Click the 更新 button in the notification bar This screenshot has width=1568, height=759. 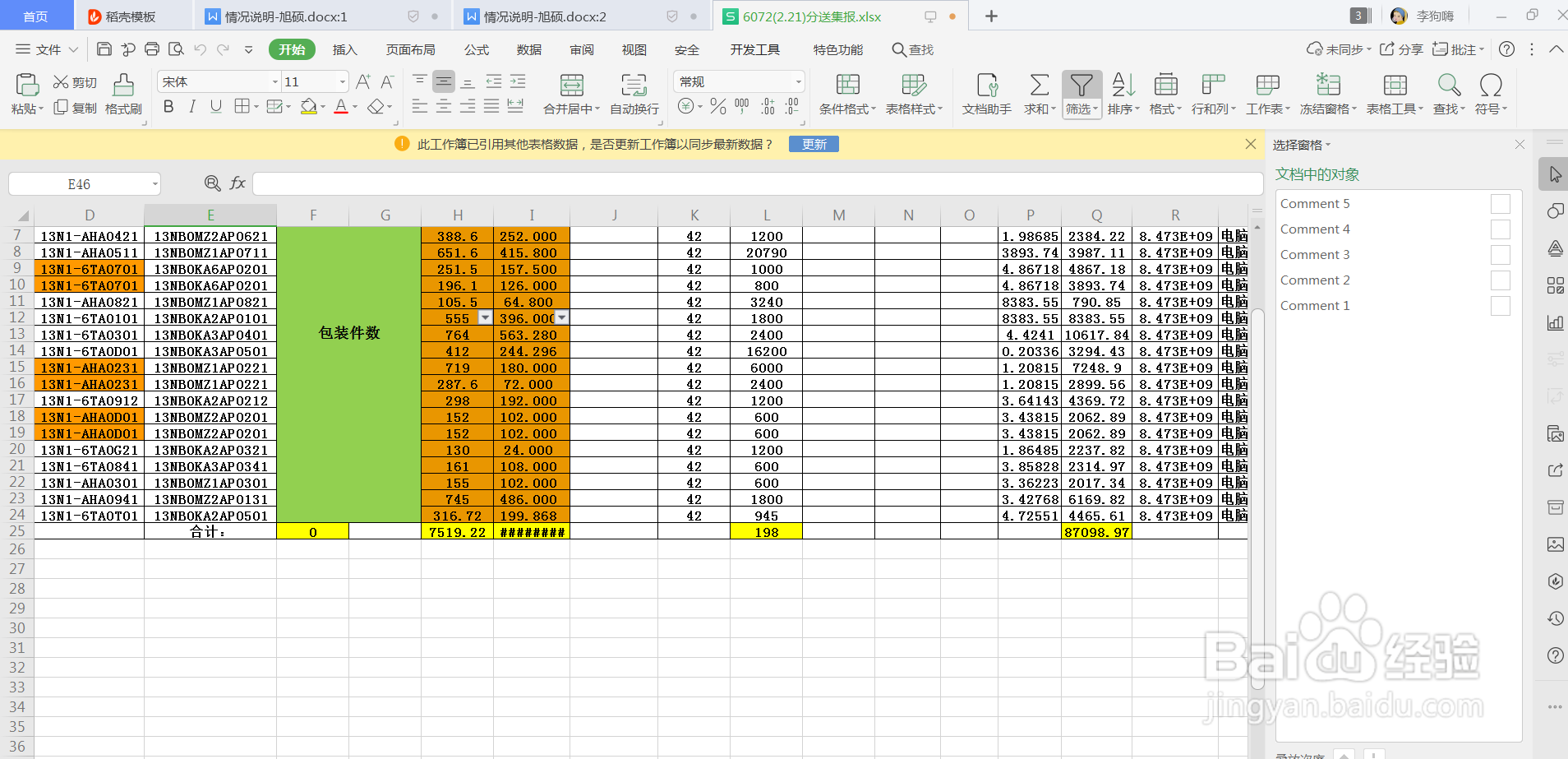point(814,144)
